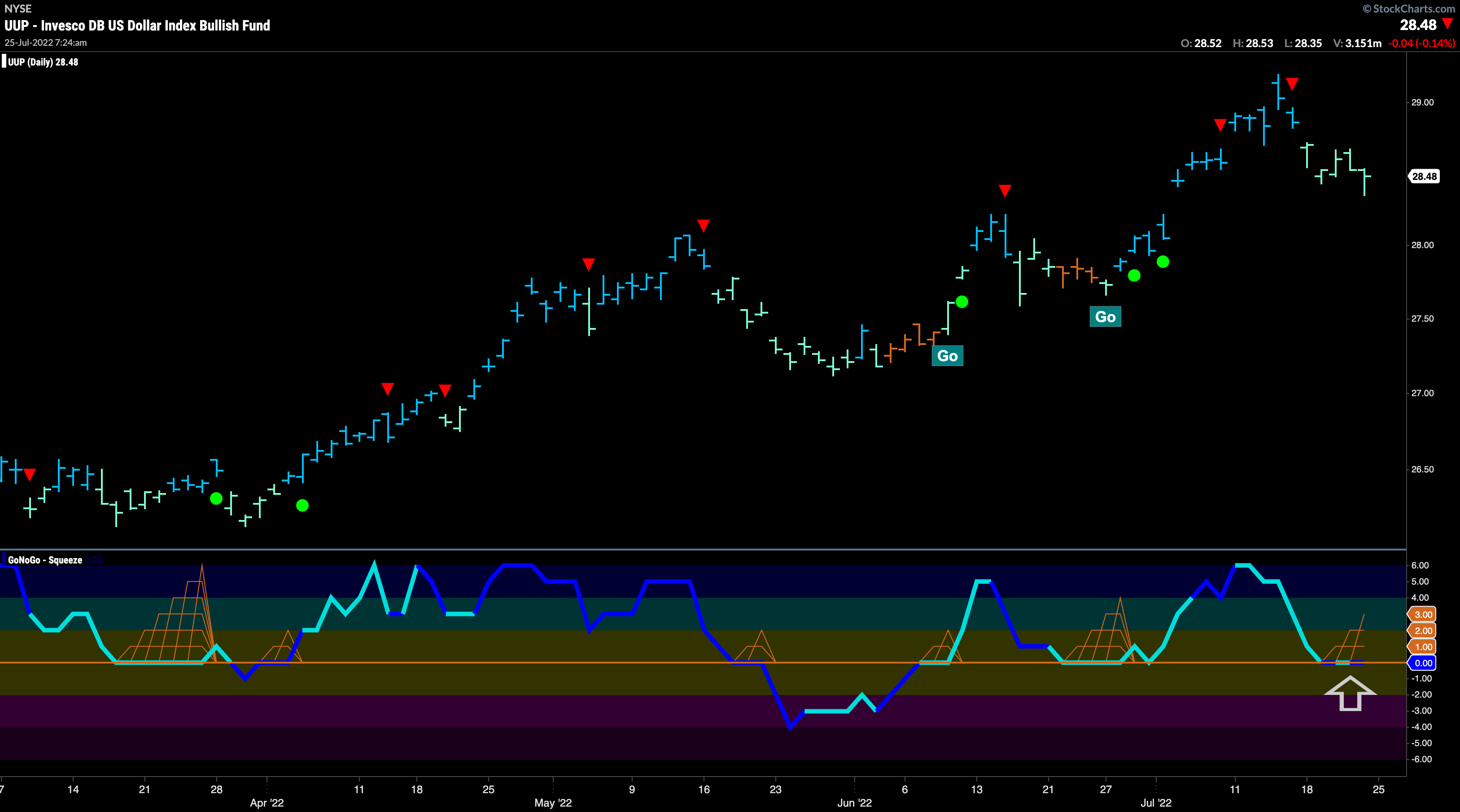
Task: Click the 'GoNoGo - Squeeze' indicator label
Action: (x=45, y=560)
